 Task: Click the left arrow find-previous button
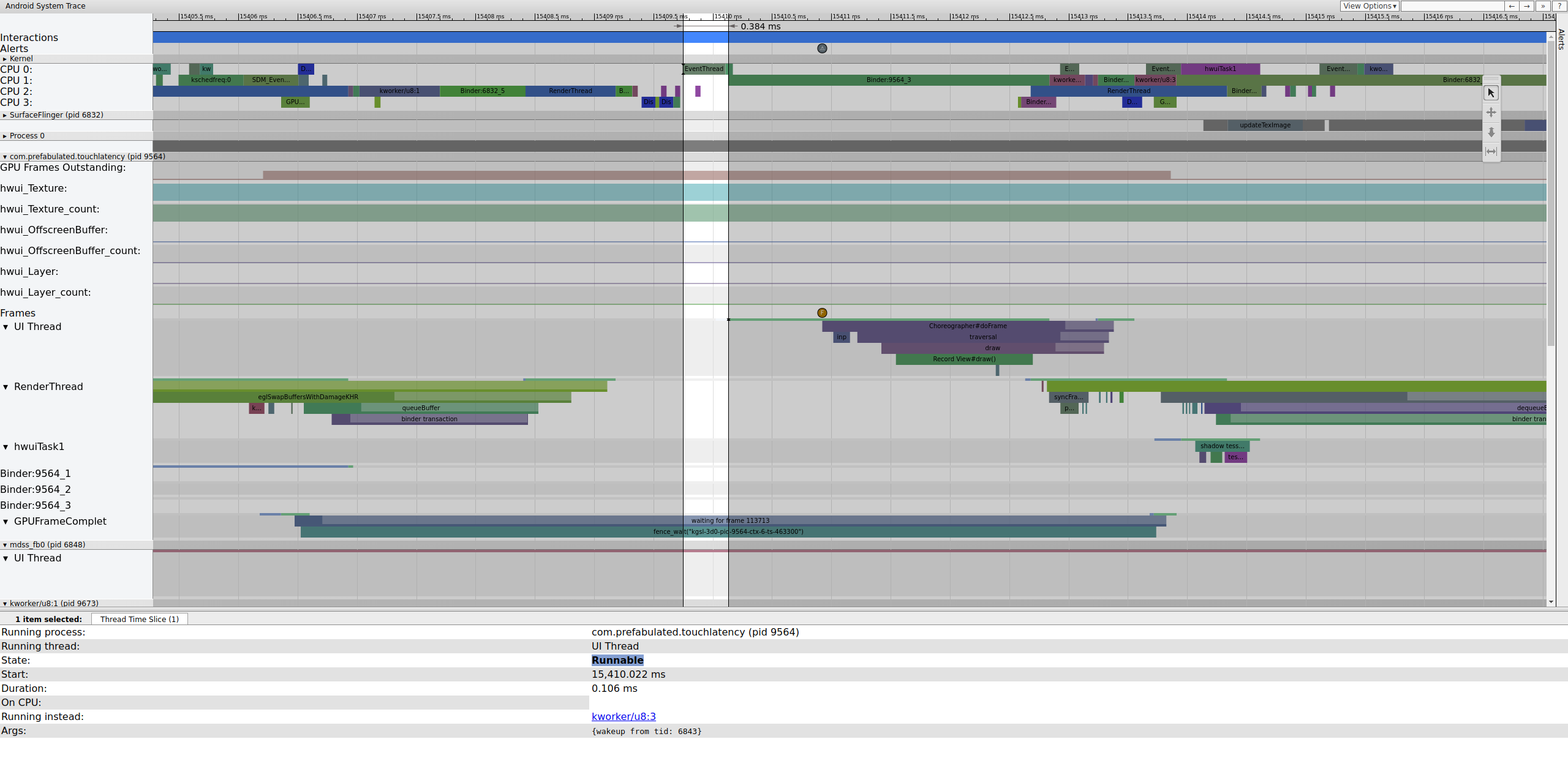[x=1512, y=6]
